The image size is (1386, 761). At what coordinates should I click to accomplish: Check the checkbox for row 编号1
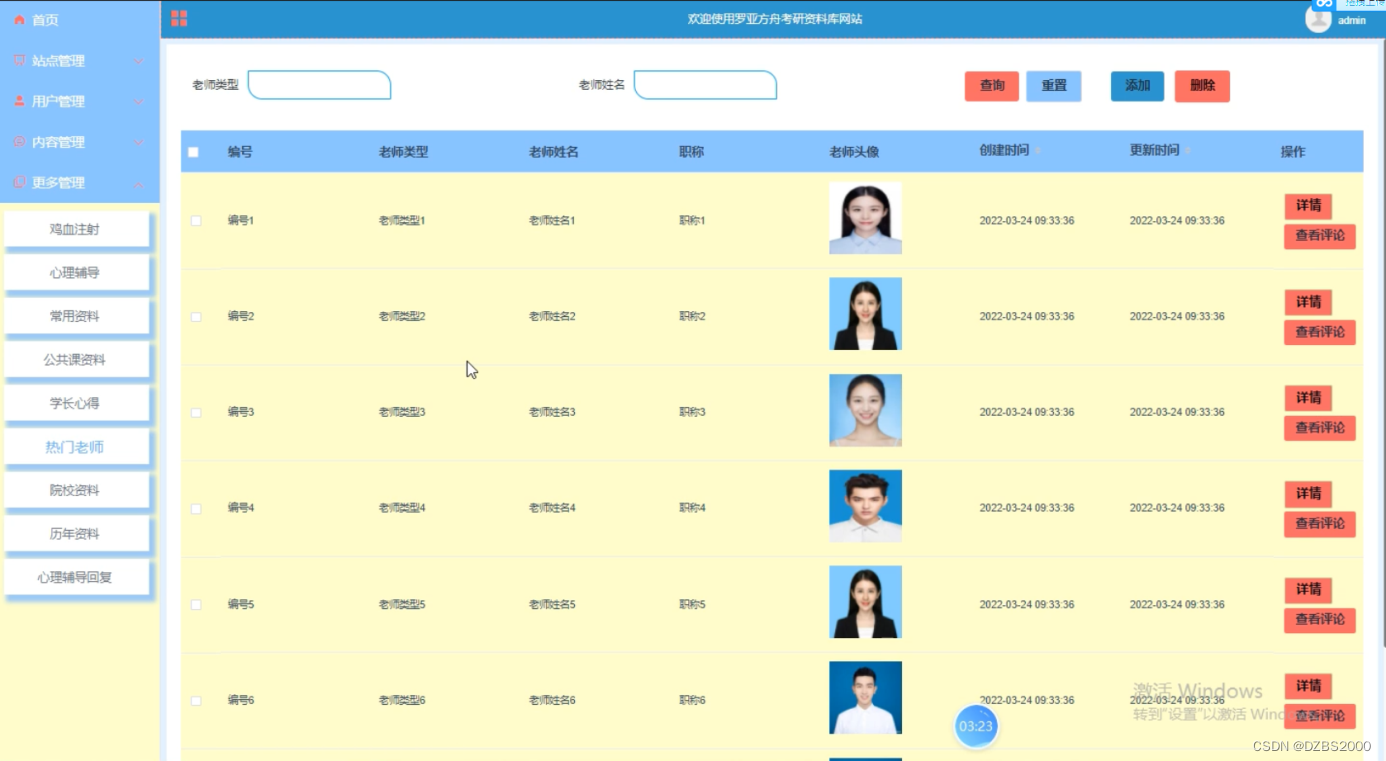(196, 220)
